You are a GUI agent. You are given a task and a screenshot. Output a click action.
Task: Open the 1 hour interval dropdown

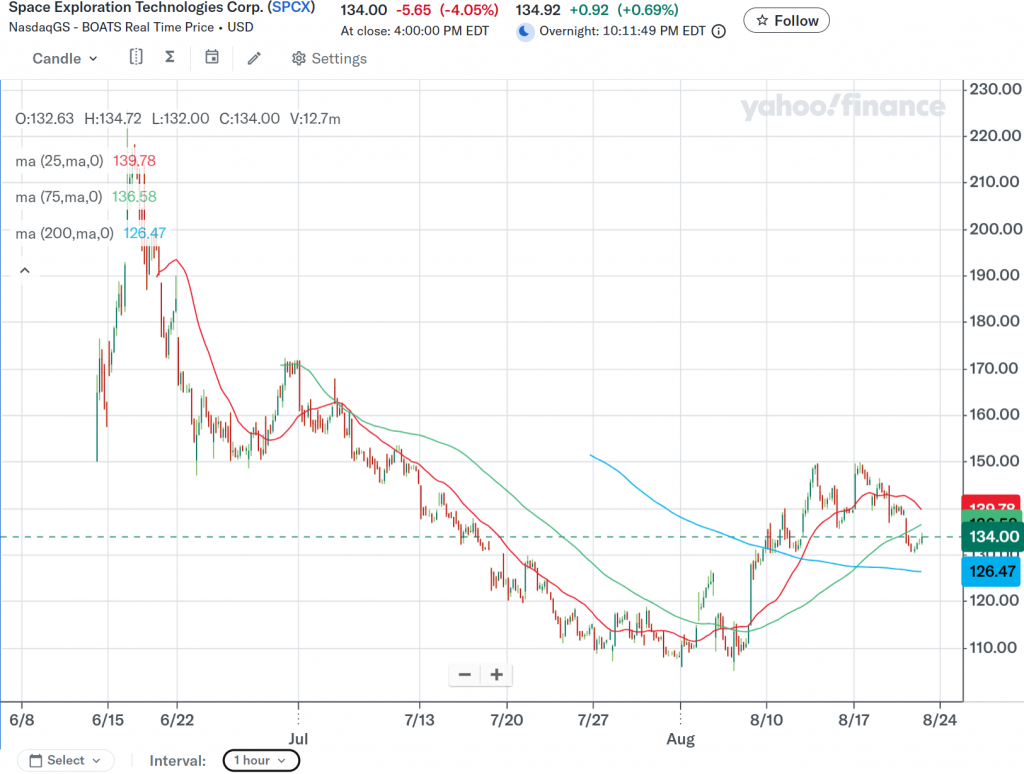261,760
